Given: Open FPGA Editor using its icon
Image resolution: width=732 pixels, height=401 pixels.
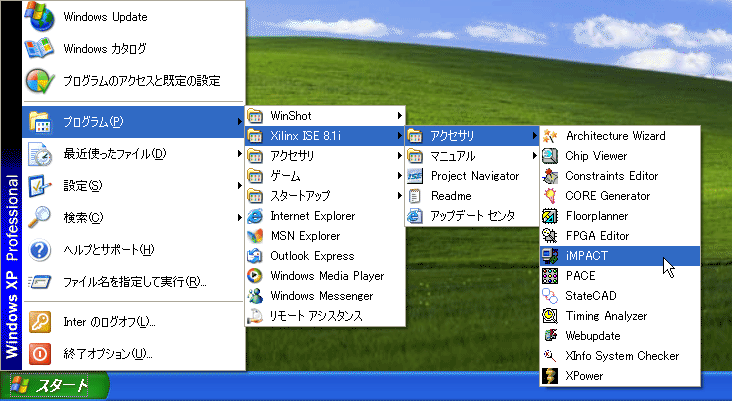Looking at the screenshot, I should (x=549, y=236).
